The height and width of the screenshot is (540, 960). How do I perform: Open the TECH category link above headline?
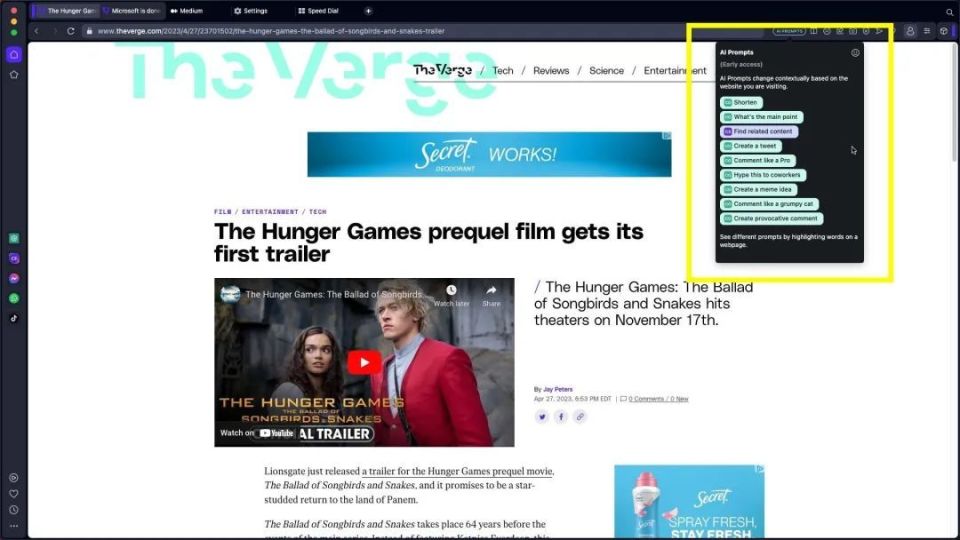[x=318, y=212]
